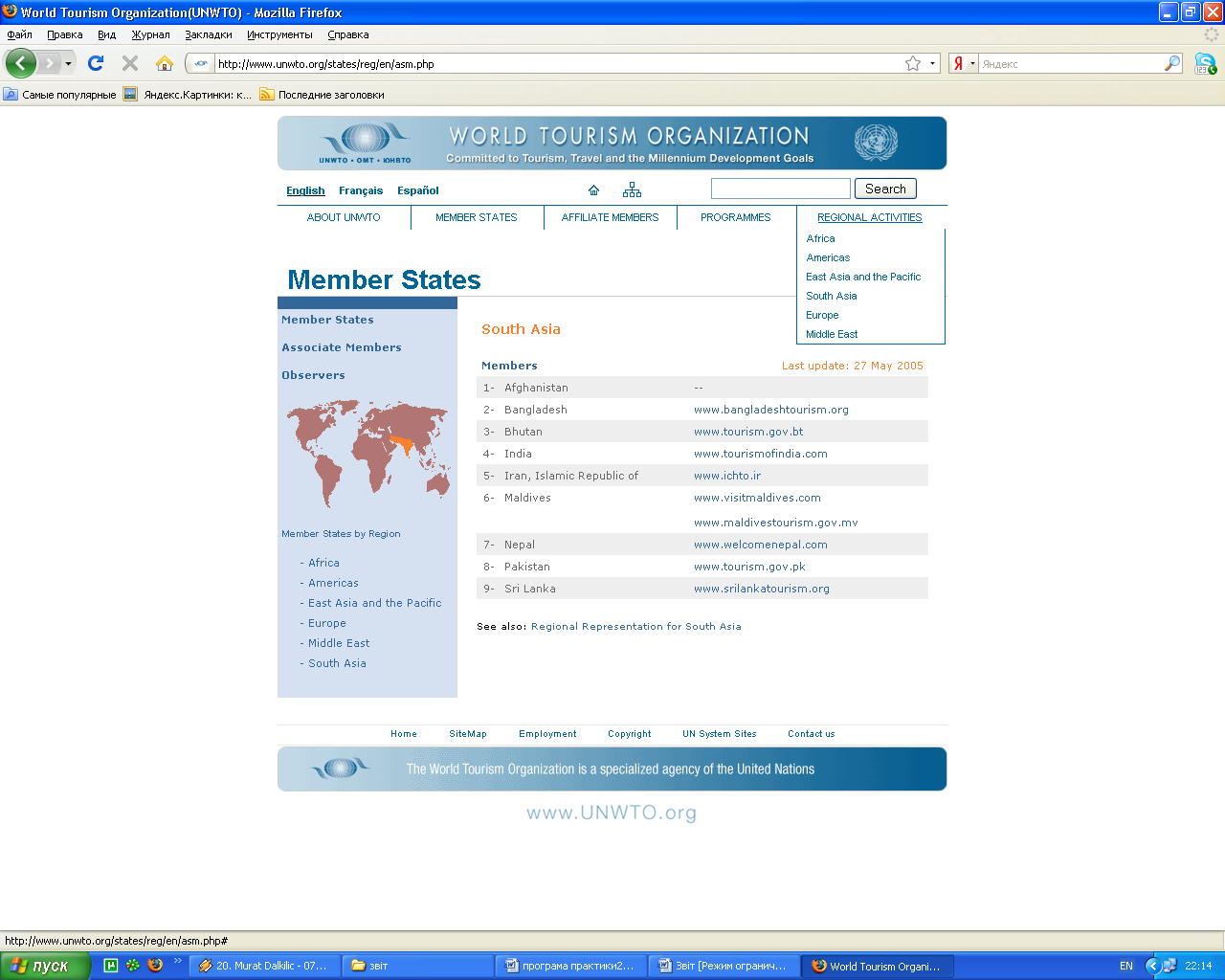Image resolution: width=1225 pixels, height=980 pixels.
Task: Click the site home icon below the banner
Action: click(593, 189)
